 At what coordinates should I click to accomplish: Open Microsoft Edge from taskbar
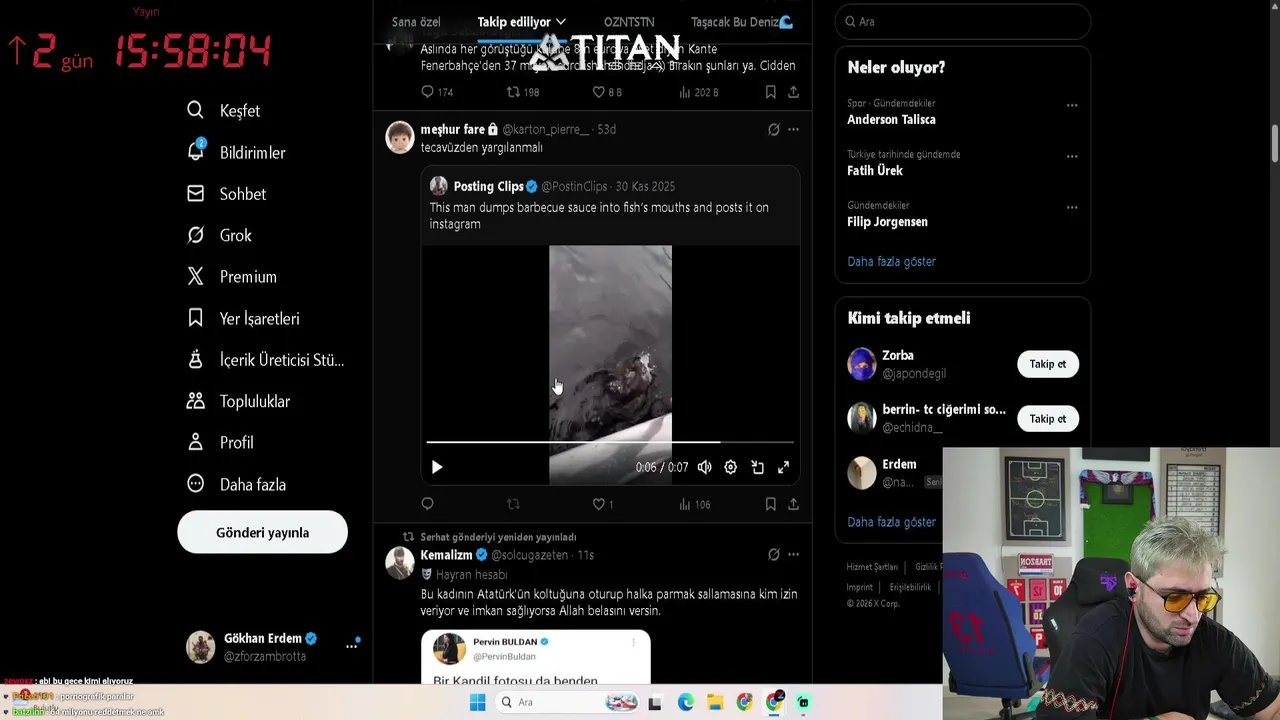pyautogui.click(x=685, y=702)
